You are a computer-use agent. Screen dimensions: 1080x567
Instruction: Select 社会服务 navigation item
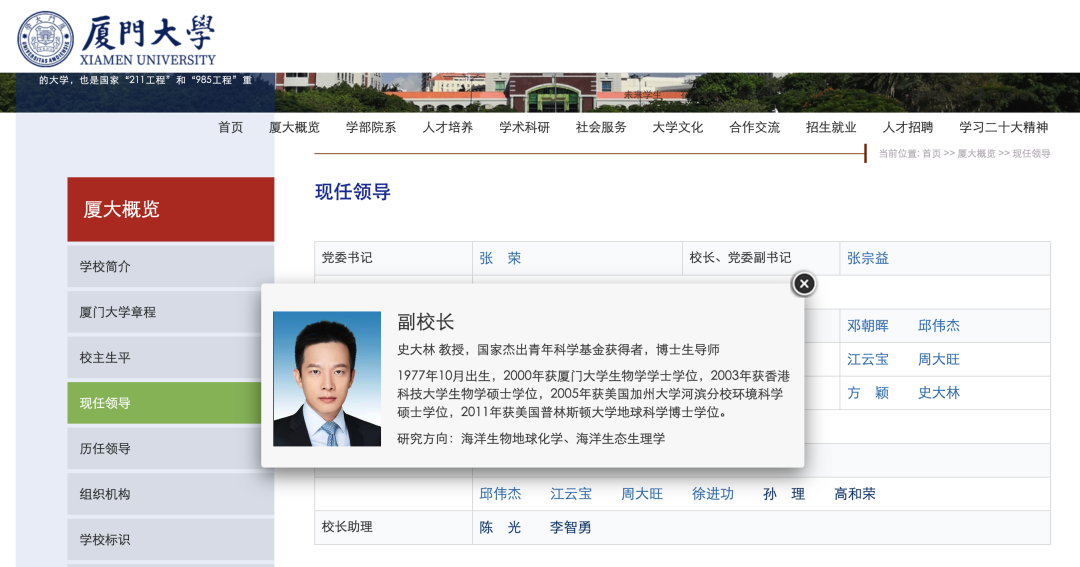tap(601, 127)
